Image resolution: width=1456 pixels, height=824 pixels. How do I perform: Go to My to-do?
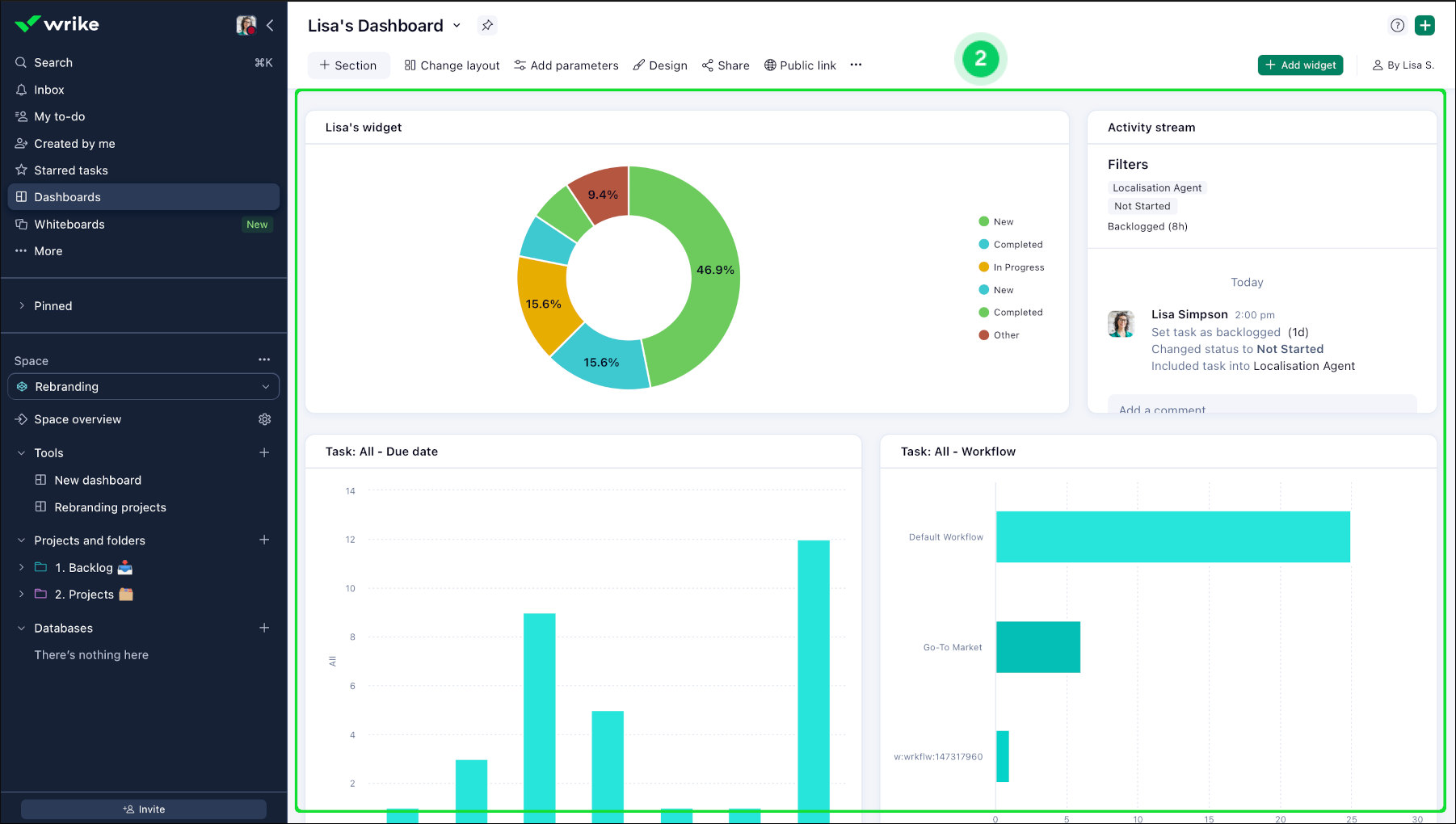[x=144, y=116]
